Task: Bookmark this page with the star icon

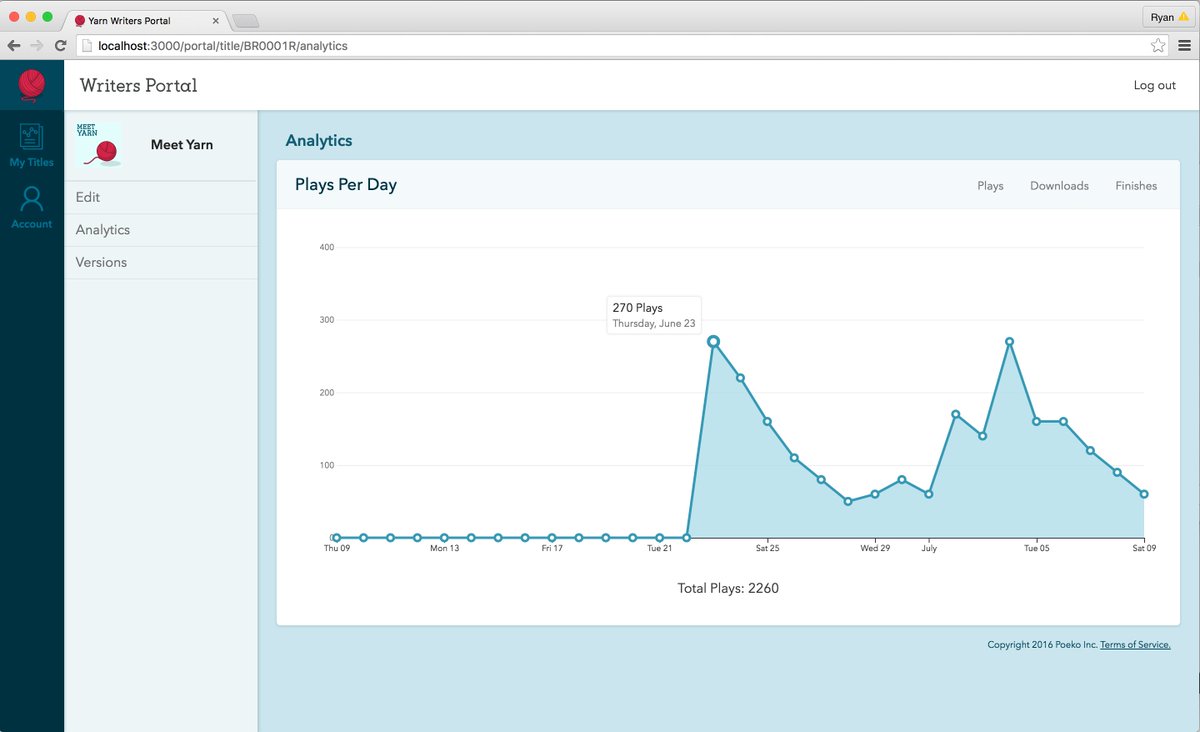Action: [1158, 45]
